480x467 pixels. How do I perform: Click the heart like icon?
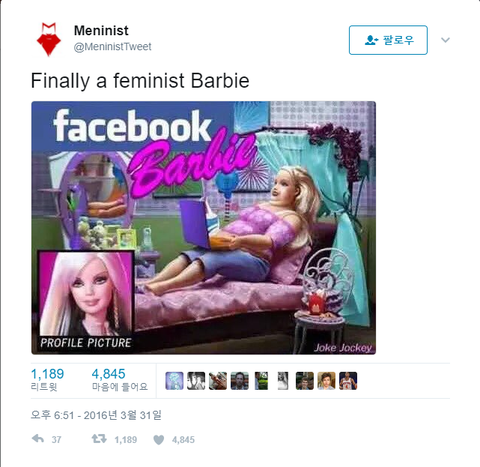(159, 440)
